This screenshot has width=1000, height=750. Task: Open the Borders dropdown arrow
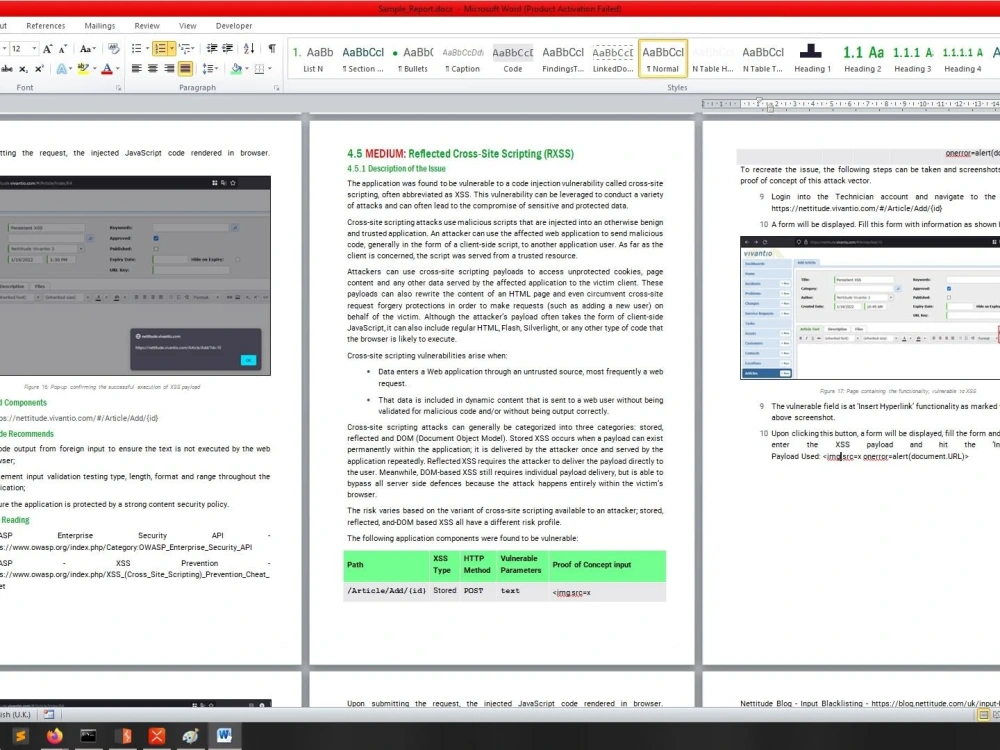pyautogui.click(x=270, y=69)
